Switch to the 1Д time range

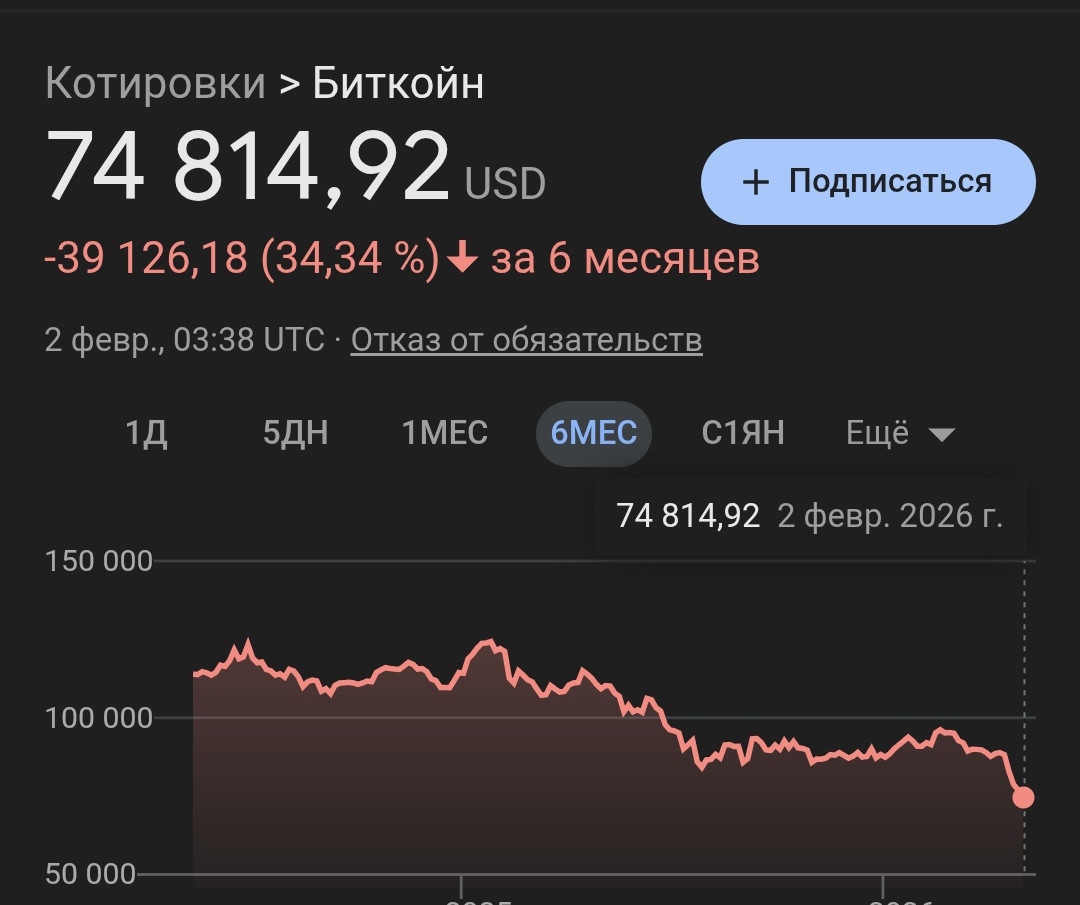(146, 433)
